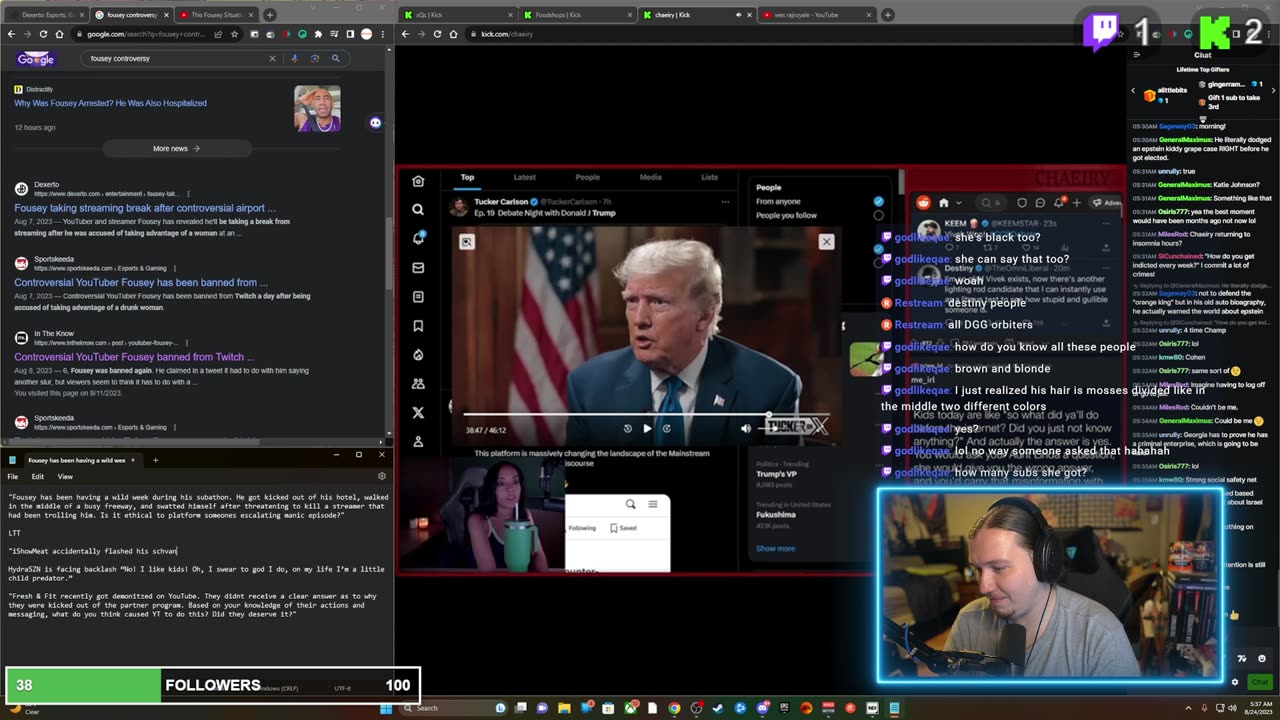Start Google voice search microphone
Screen dimensions: 1280x720
(294, 58)
